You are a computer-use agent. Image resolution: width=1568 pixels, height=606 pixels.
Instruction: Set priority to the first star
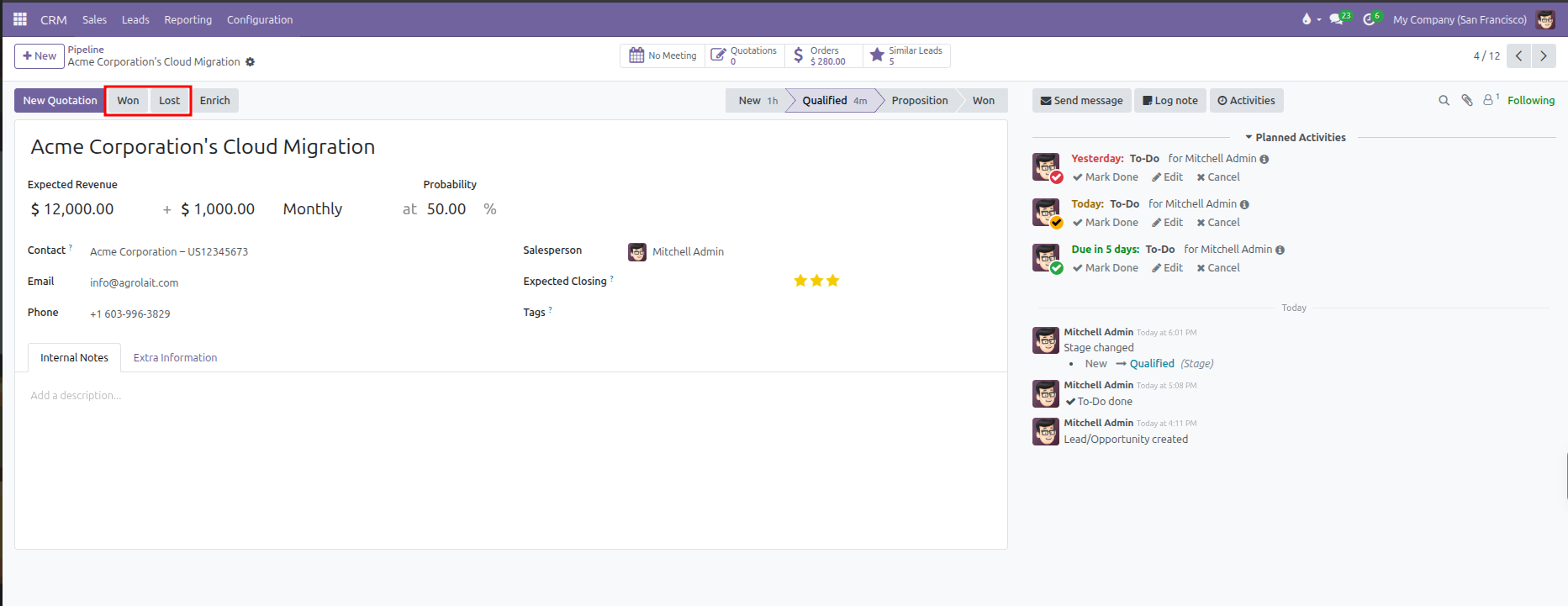click(800, 281)
